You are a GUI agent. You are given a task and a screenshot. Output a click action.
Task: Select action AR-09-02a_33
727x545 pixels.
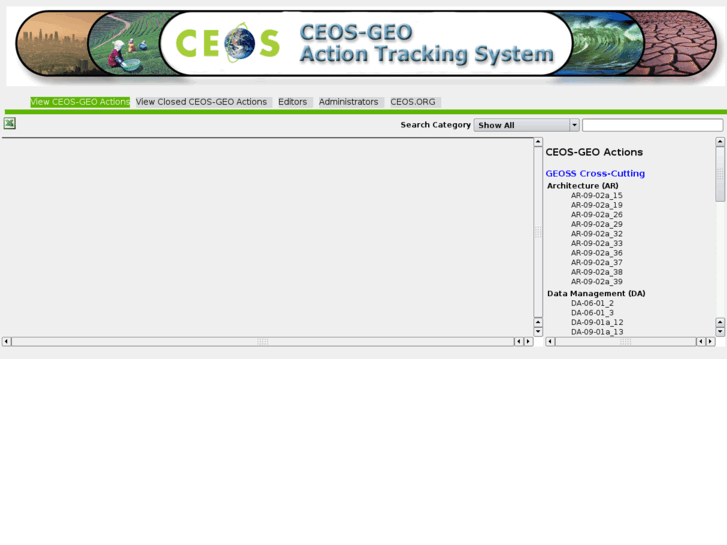pyautogui.click(x=597, y=244)
